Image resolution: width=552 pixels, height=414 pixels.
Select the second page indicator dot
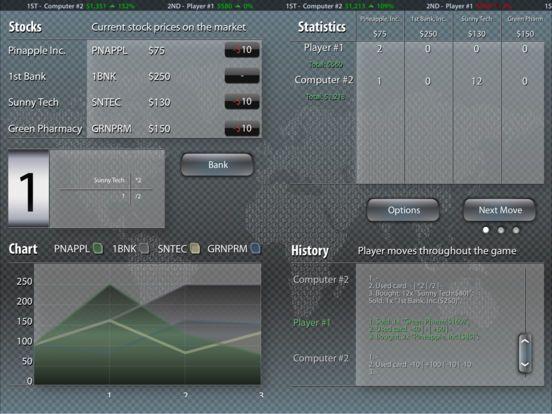501,230
